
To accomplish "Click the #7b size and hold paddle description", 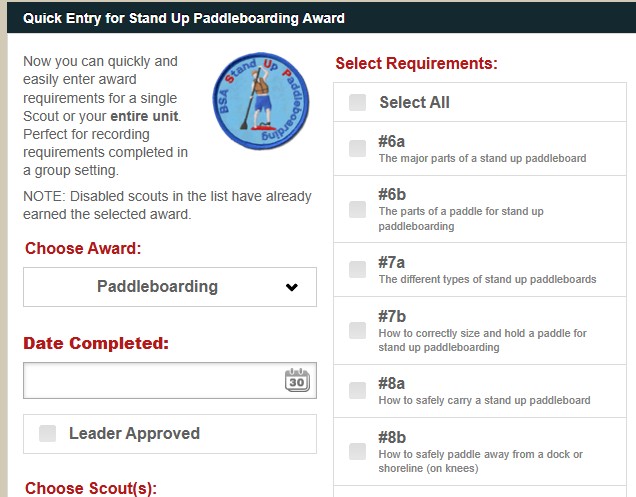I will tap(482, 340).
